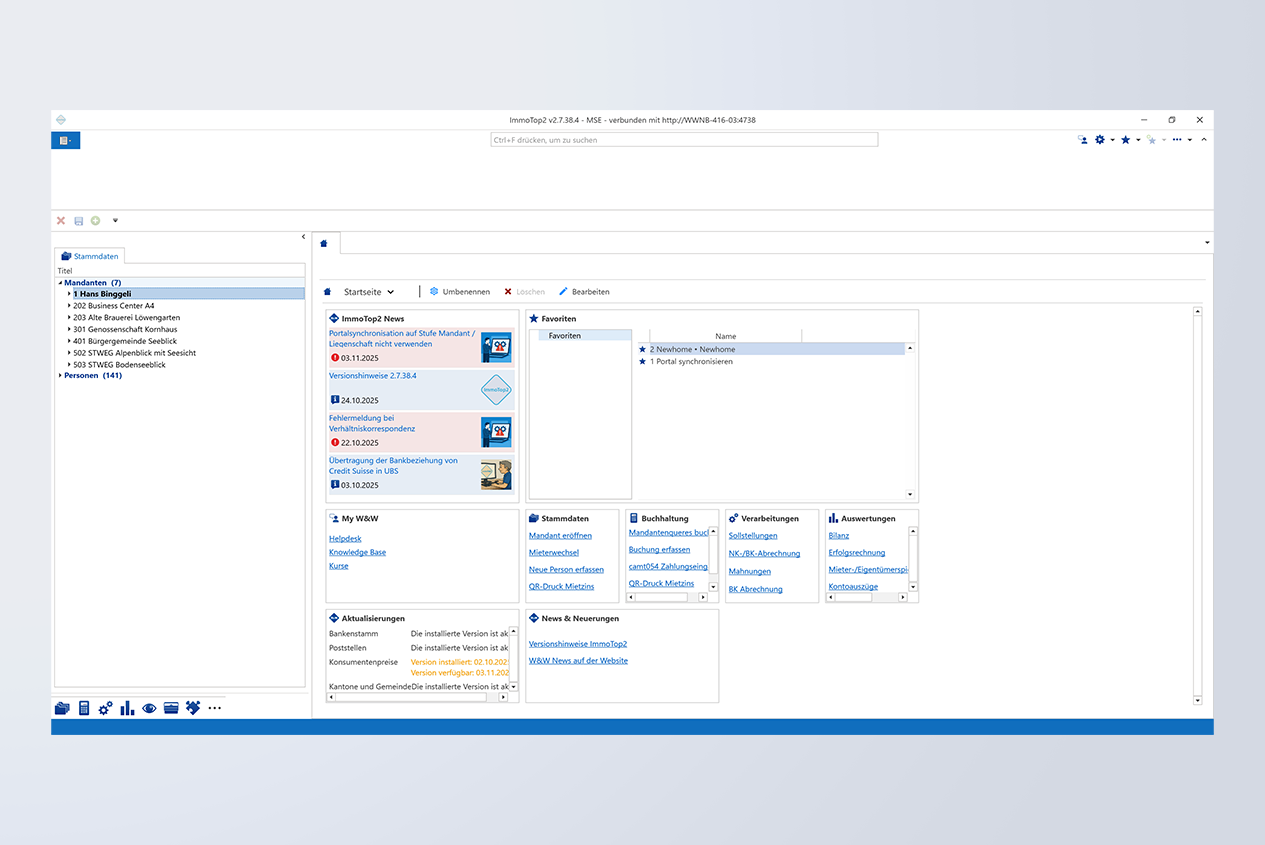Switch to the Stammdaten tab

(90, 256)
